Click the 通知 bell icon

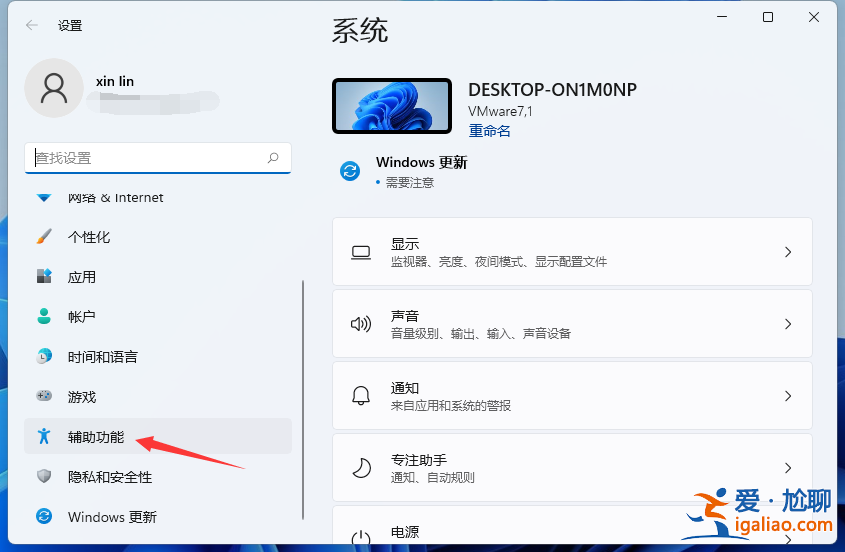pyautogui.click(x=361, y=396)
